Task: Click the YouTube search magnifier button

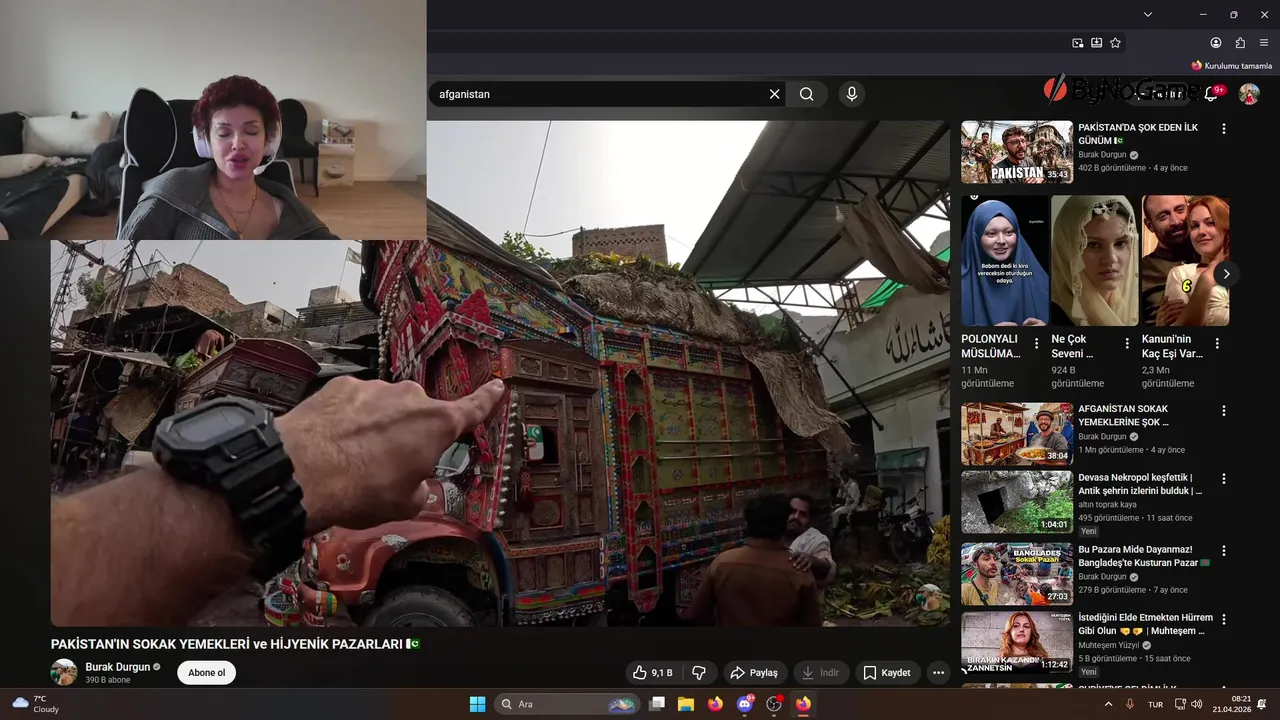Action: [807, 94]
